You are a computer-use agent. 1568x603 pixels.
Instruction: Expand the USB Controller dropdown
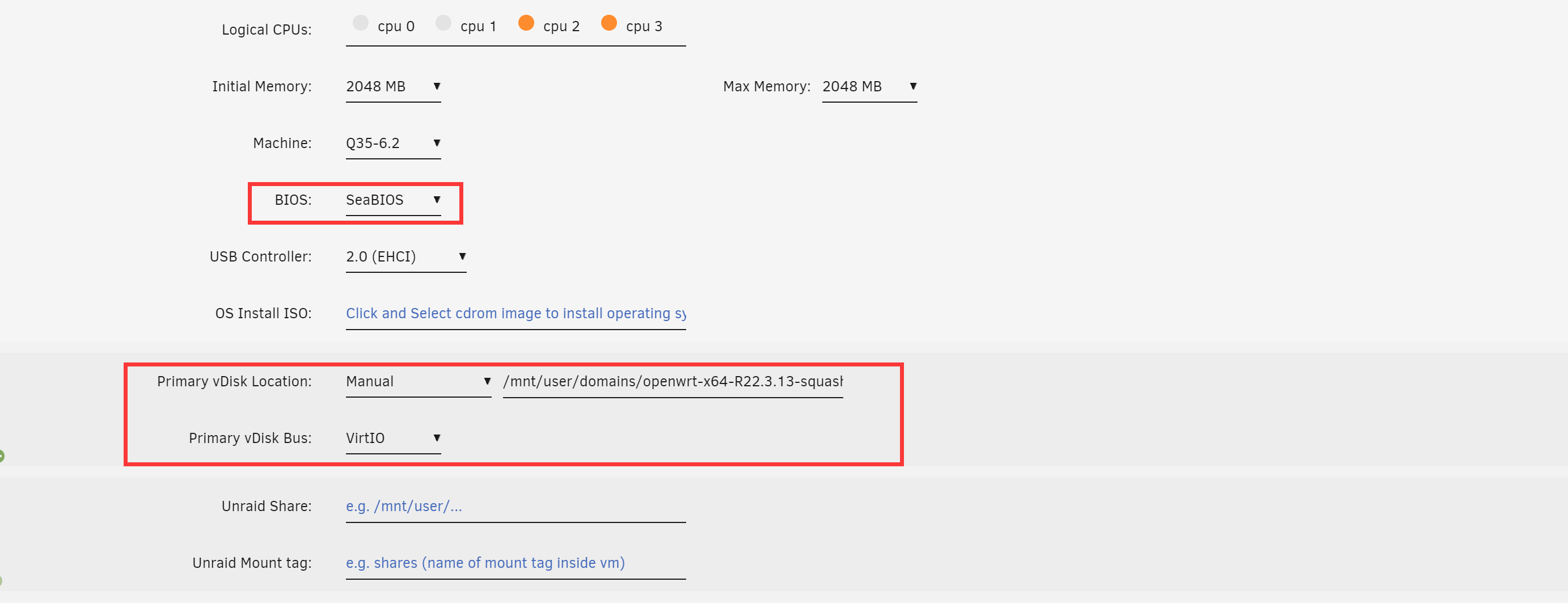(405, 256)
